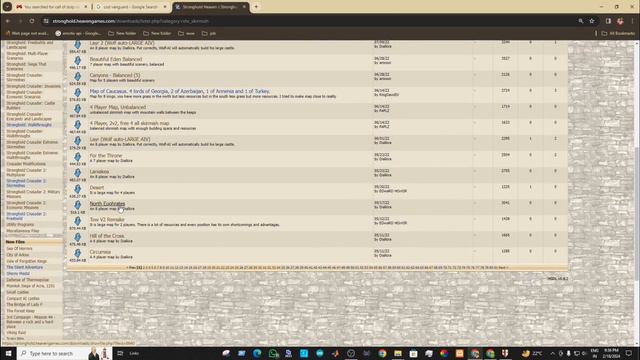Open Miscellaneous Files sidebar category
This screenshot has width=640, height=360.
point(22,231)
